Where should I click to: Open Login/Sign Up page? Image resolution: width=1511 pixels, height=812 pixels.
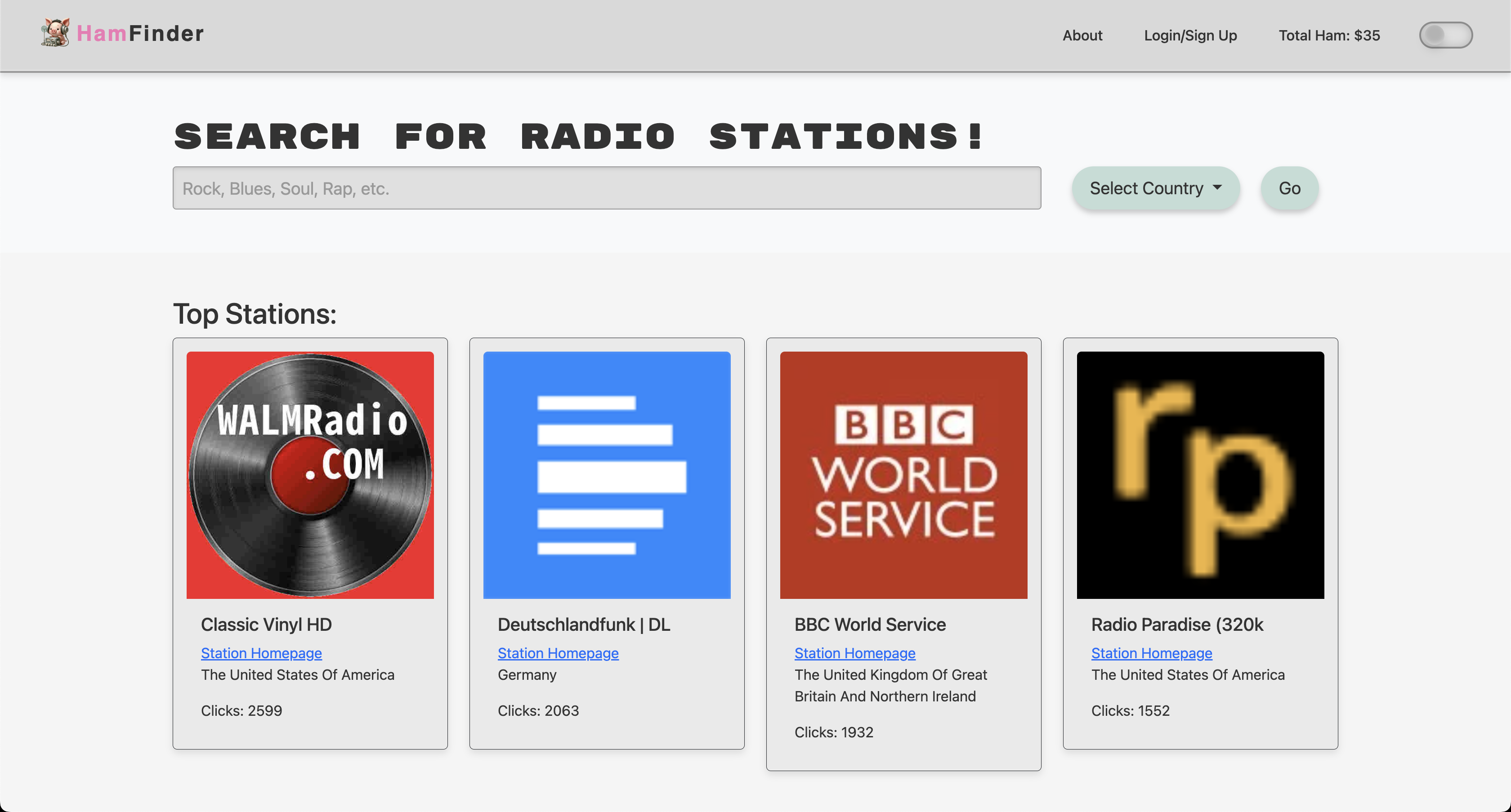tap(1190, 35)
